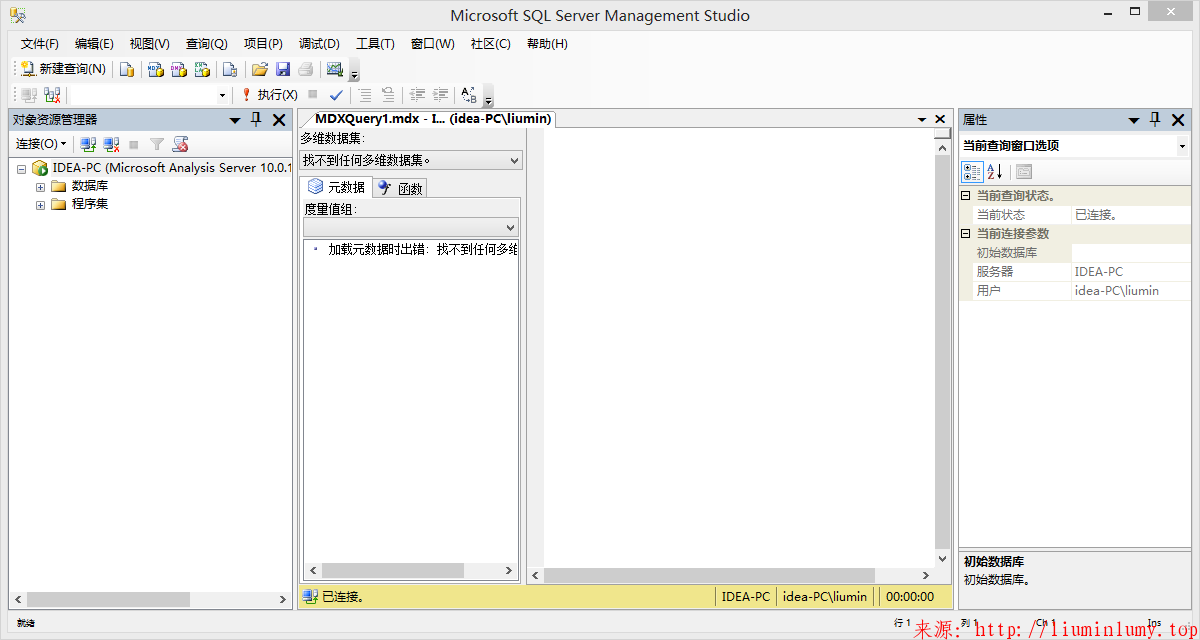Click the 新建查询 (New Query) button
This screenshot has height=640, width=1200.
coord(63,69)
